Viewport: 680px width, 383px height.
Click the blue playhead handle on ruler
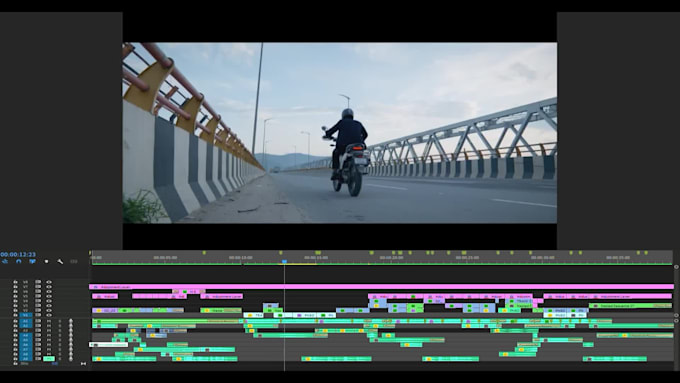coord(284,262)
